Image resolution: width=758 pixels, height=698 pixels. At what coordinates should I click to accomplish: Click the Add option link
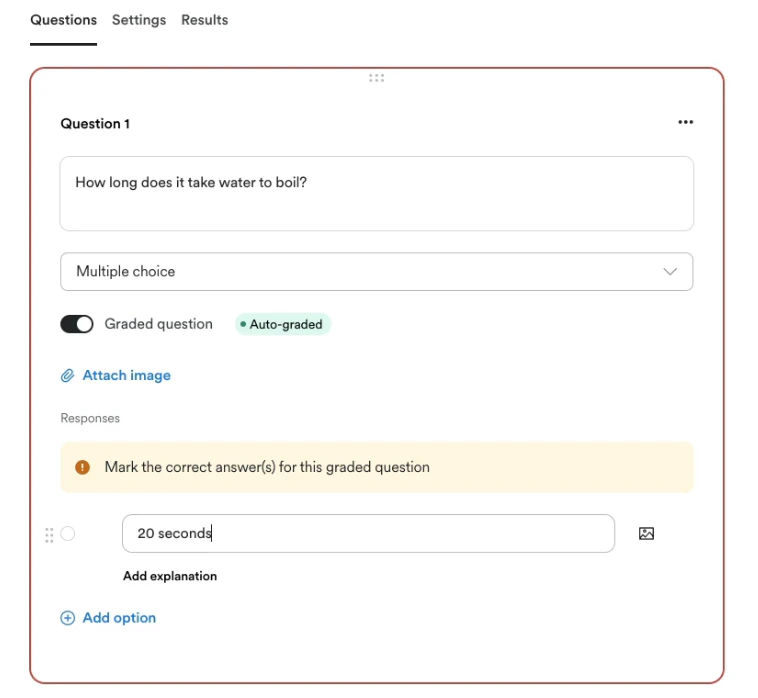tap(119, 617)
